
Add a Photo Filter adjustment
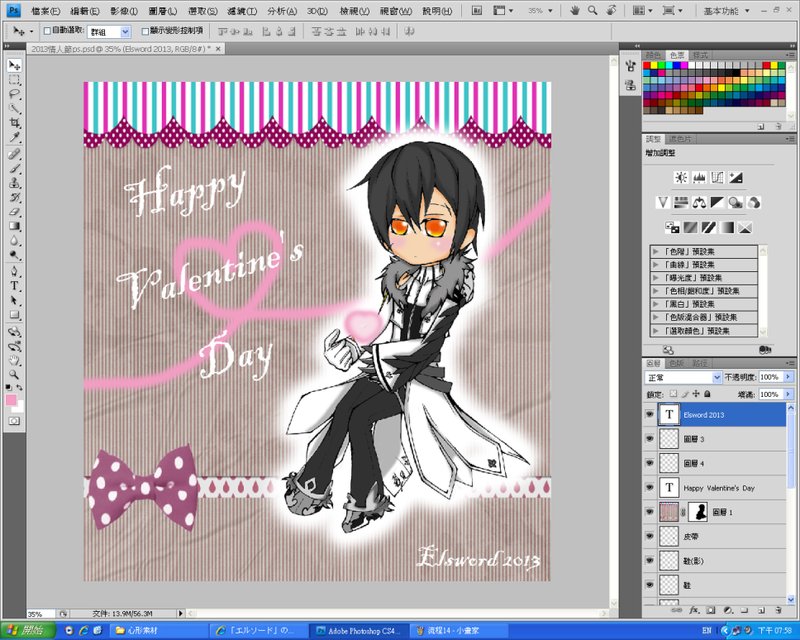tap(736, 203)
